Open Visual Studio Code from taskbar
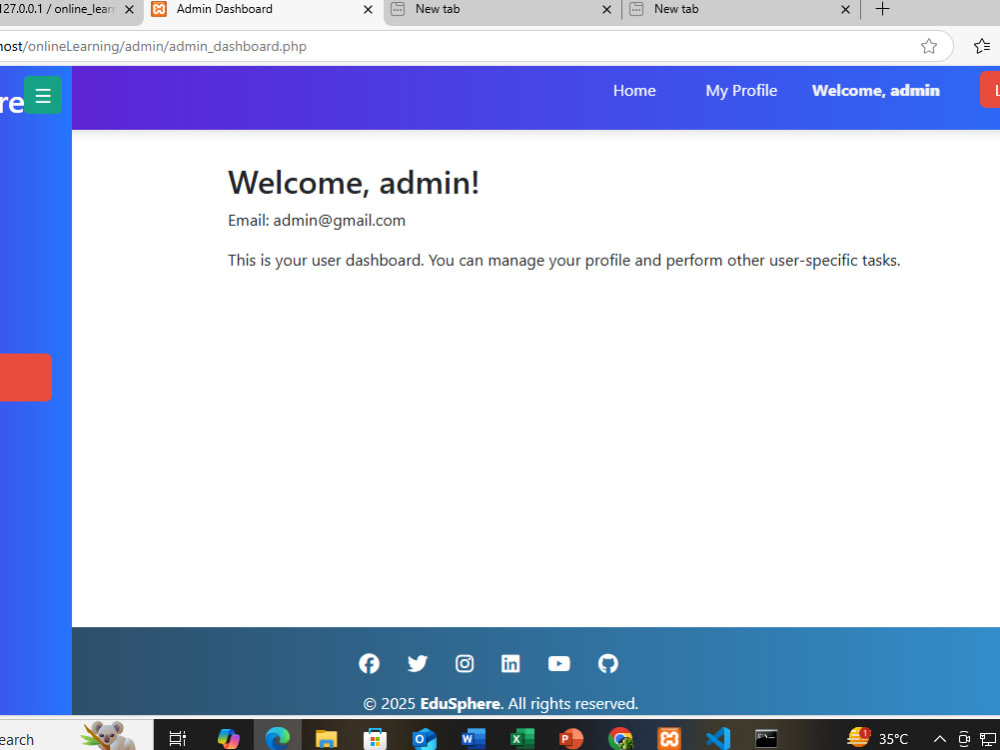This screenshot has width=1000, height=750. click(x=717, y=739)
